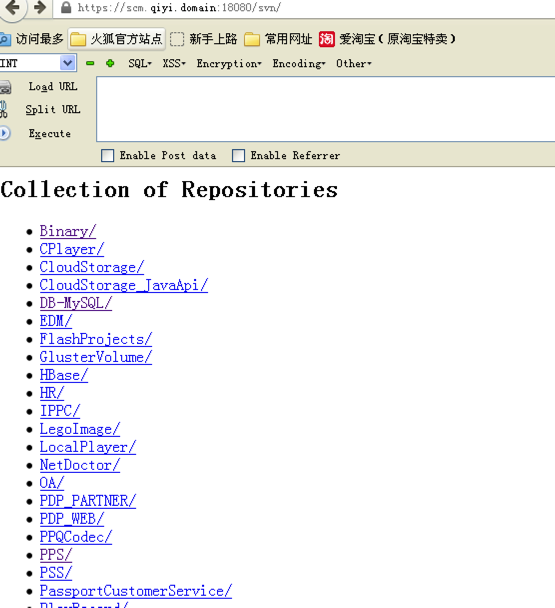Click the Collection of Repositories heading
The width and height of the screenshot is (555, 608).
coord(169,190)
